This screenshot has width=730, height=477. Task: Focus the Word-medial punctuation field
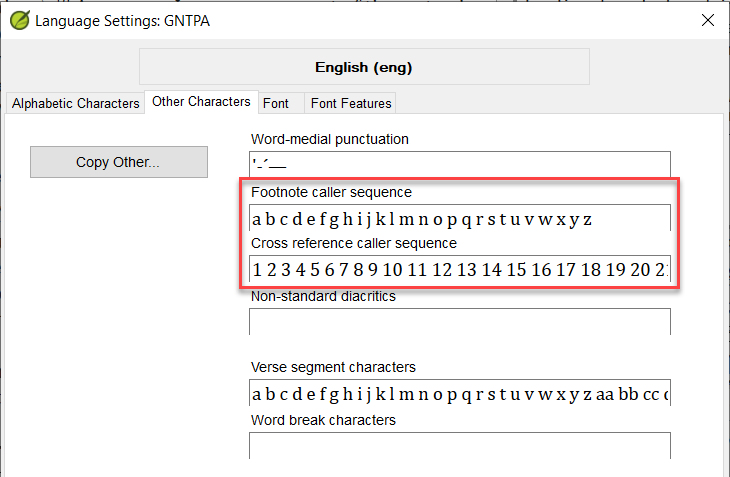pyautogui.click(x=460, y=164)
